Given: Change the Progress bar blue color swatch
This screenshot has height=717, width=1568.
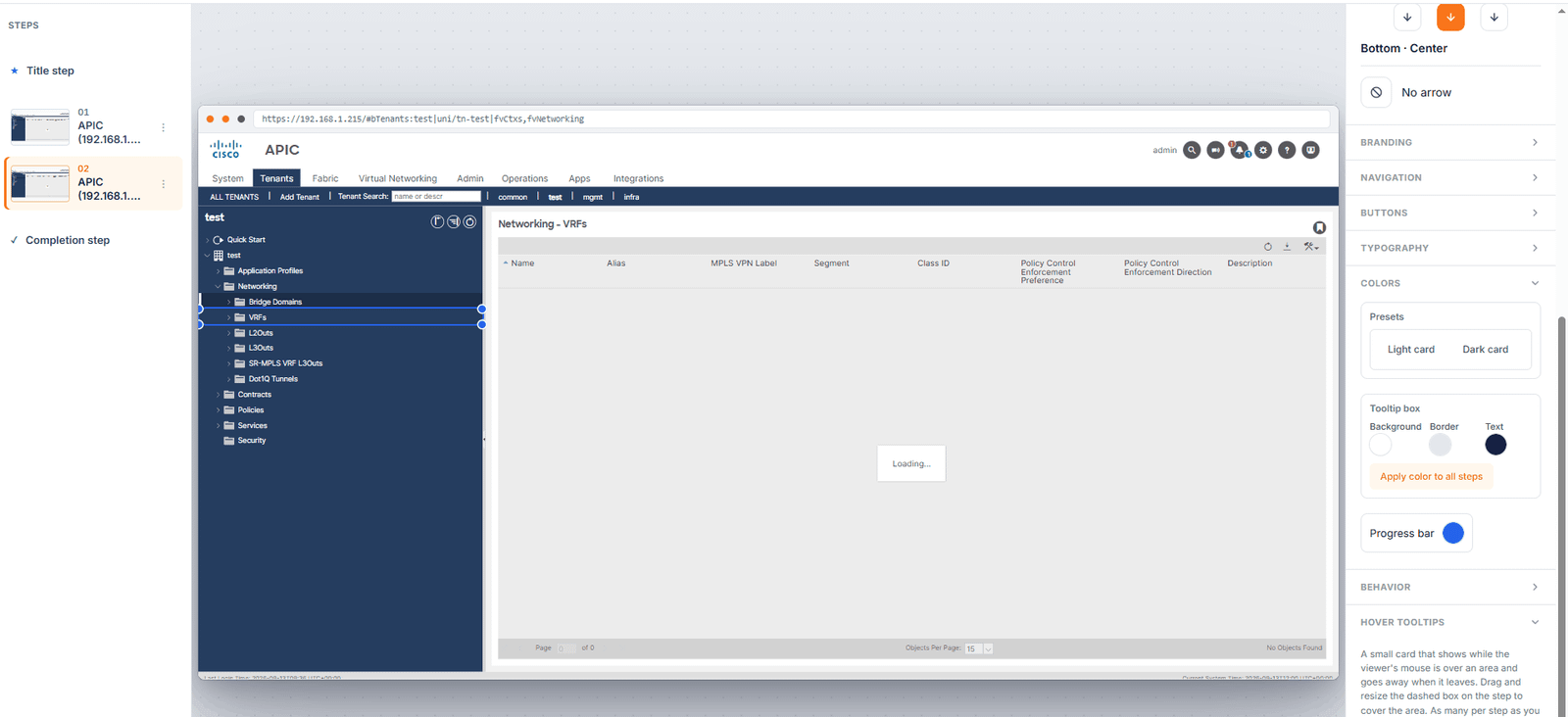Looking at the screenshot, I should (1453, 533).
